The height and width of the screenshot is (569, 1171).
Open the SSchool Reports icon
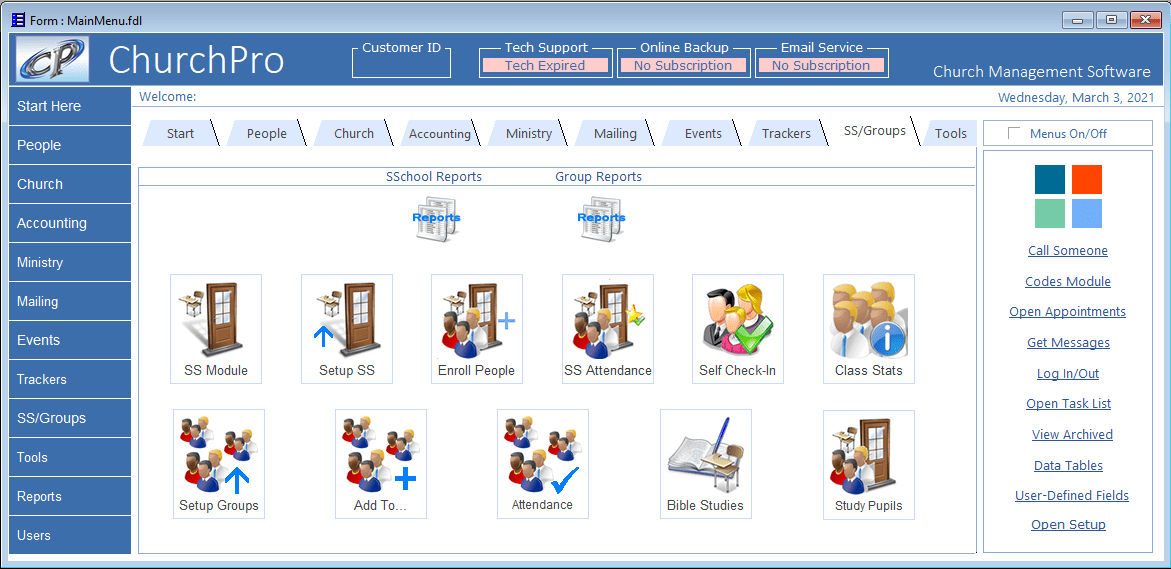pos(436,219)
